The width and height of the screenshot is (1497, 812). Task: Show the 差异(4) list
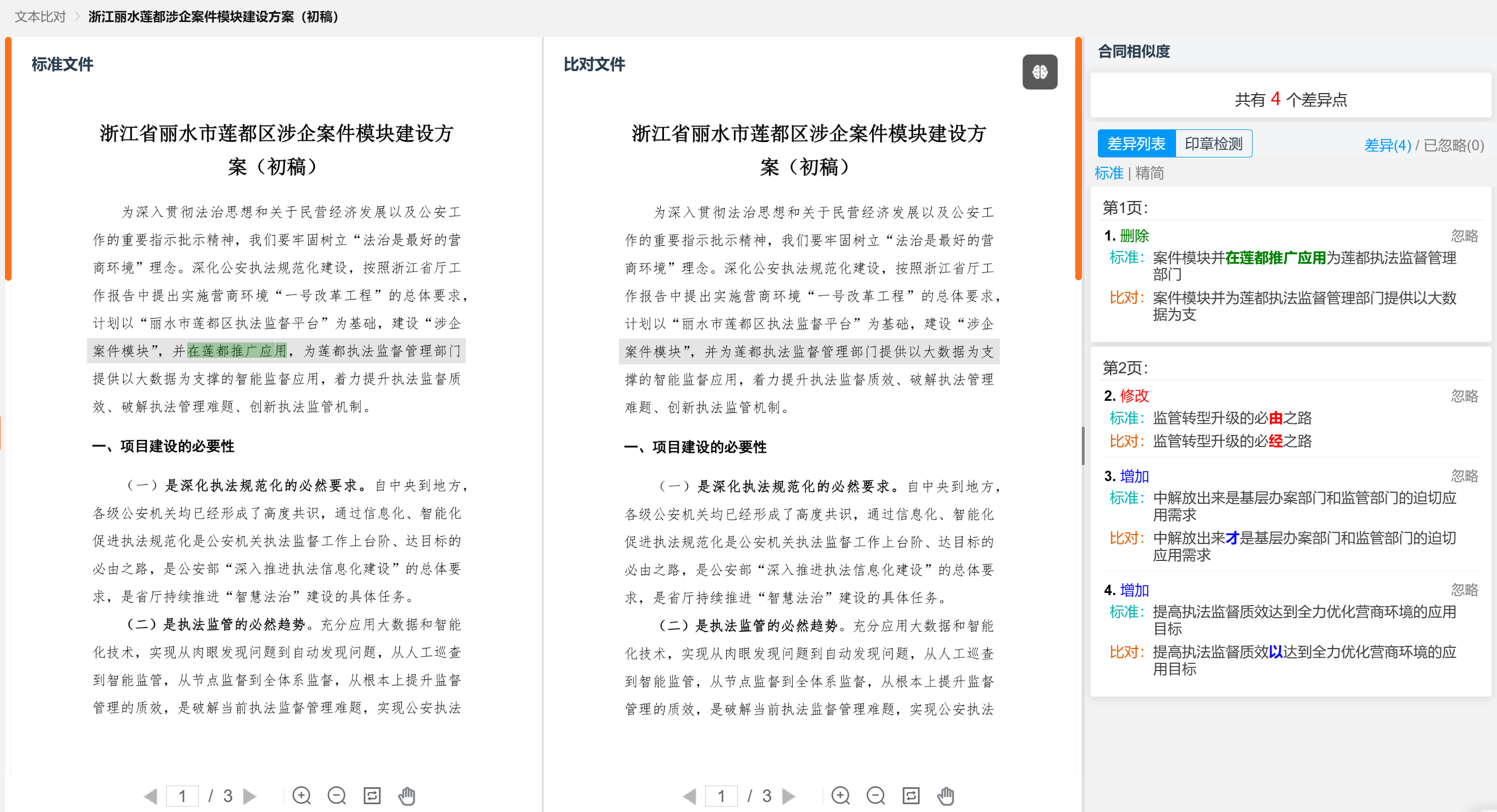click(1387, 145)
